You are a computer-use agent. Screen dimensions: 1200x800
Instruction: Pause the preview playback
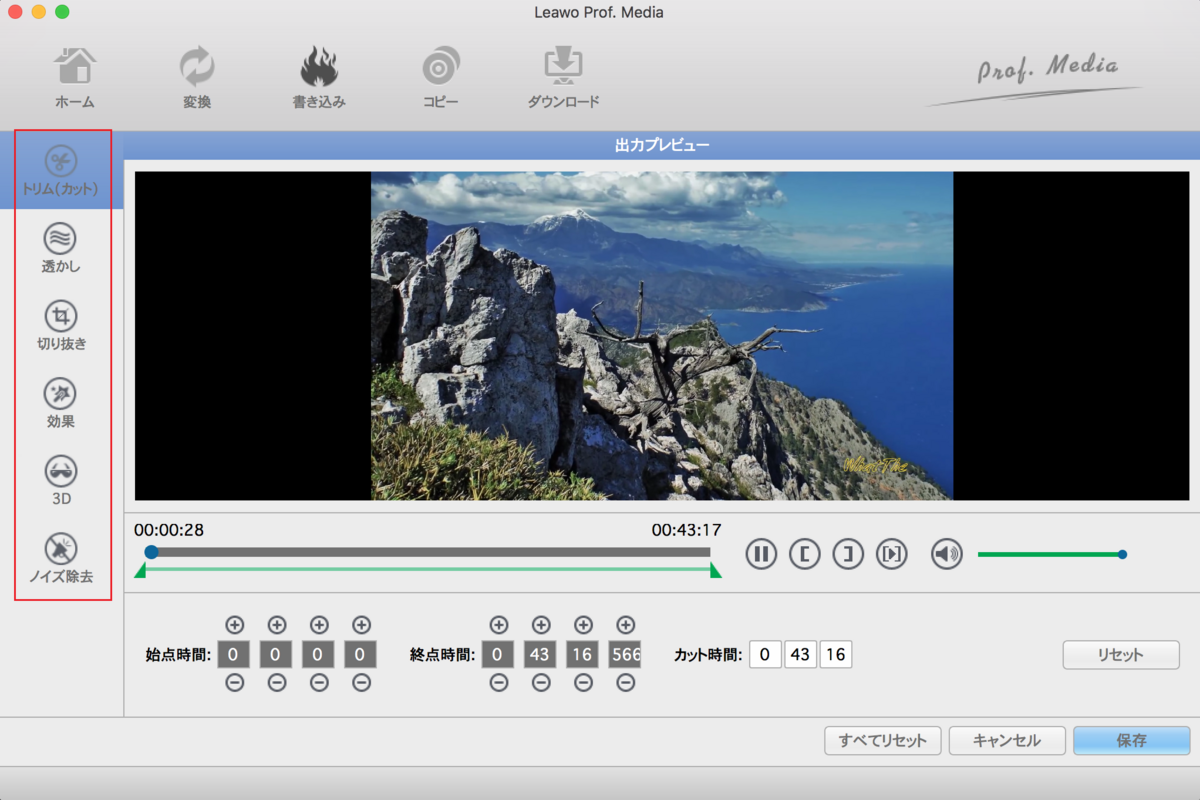761,554
